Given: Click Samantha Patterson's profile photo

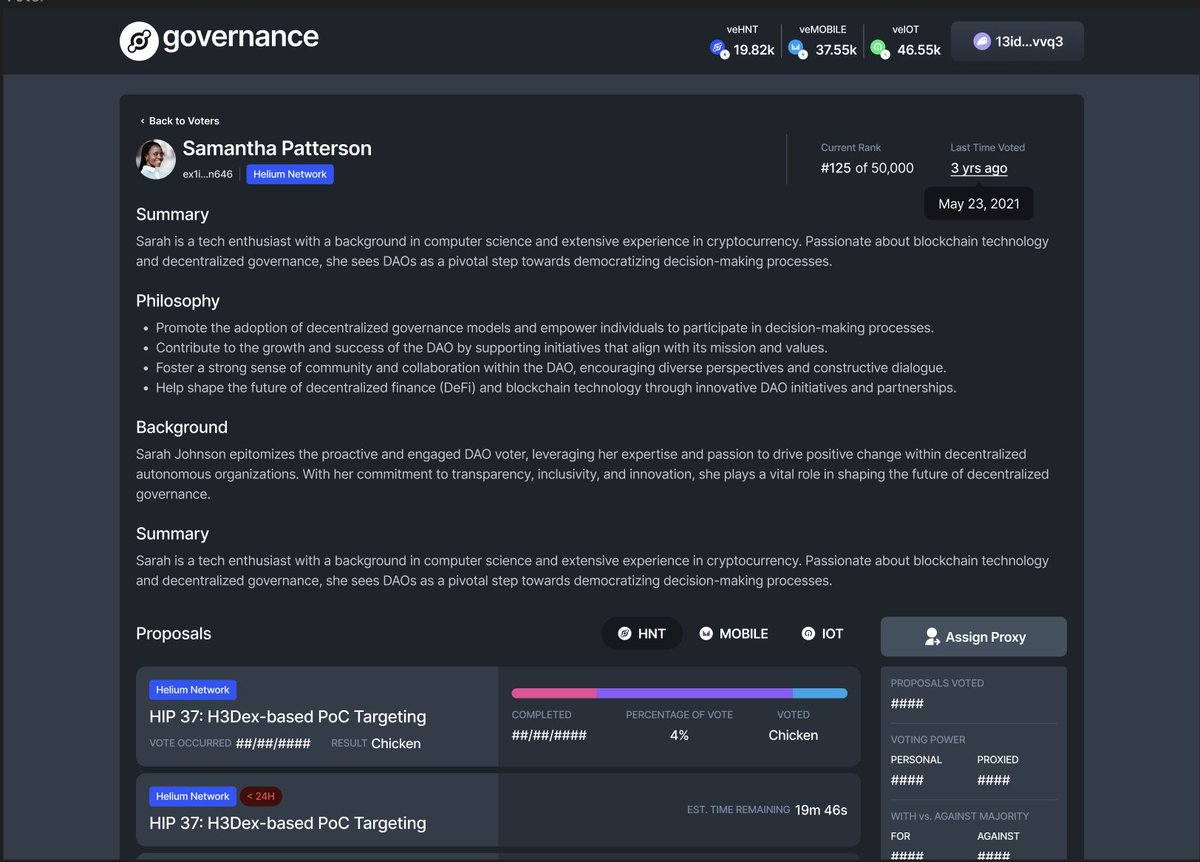Looking at the screenshot, I should coord(156,159).
